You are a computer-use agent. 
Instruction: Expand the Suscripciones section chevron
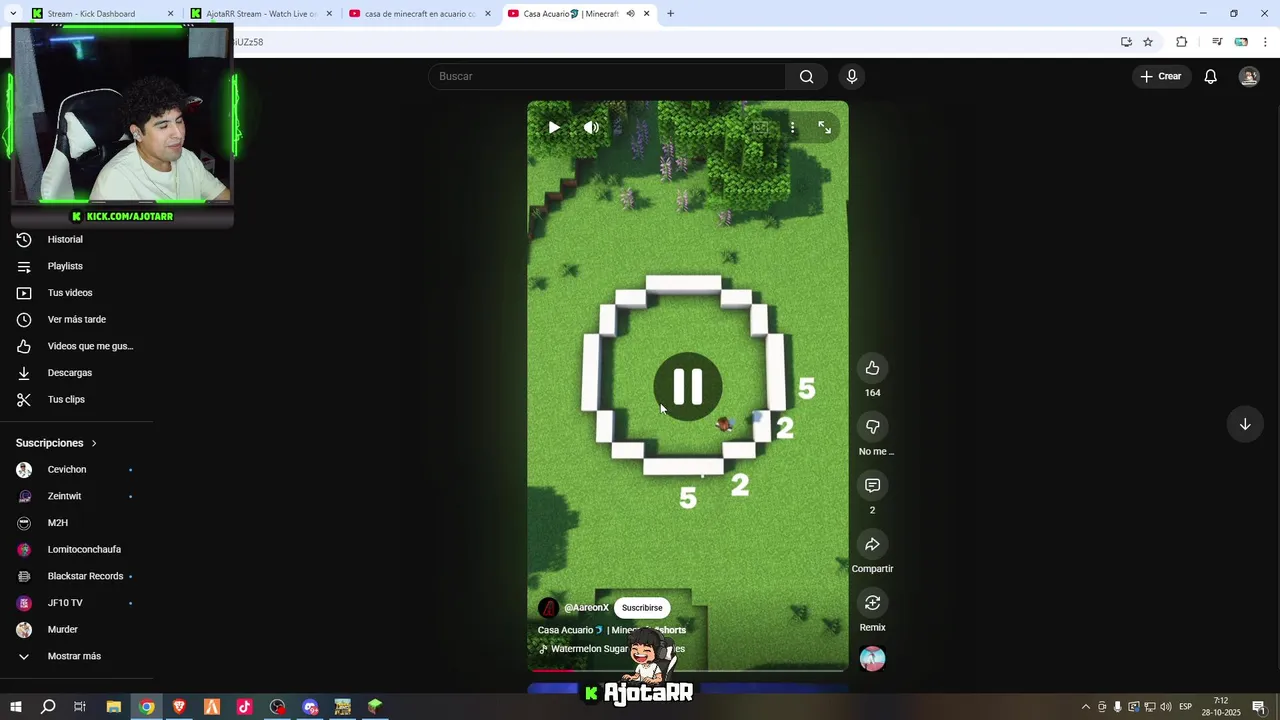click(x=94, y=443)
